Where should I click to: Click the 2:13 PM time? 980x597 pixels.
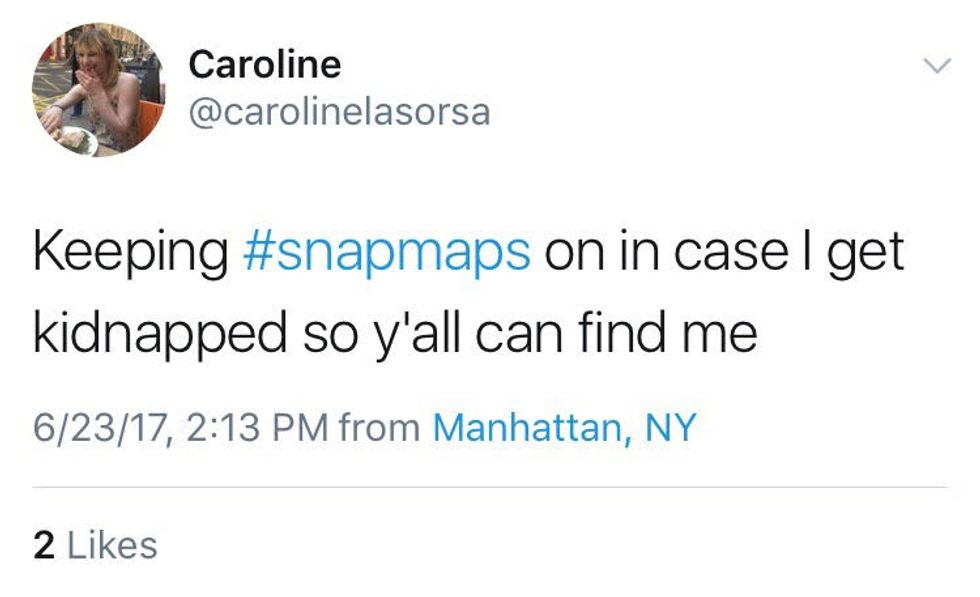coord(256,429)
